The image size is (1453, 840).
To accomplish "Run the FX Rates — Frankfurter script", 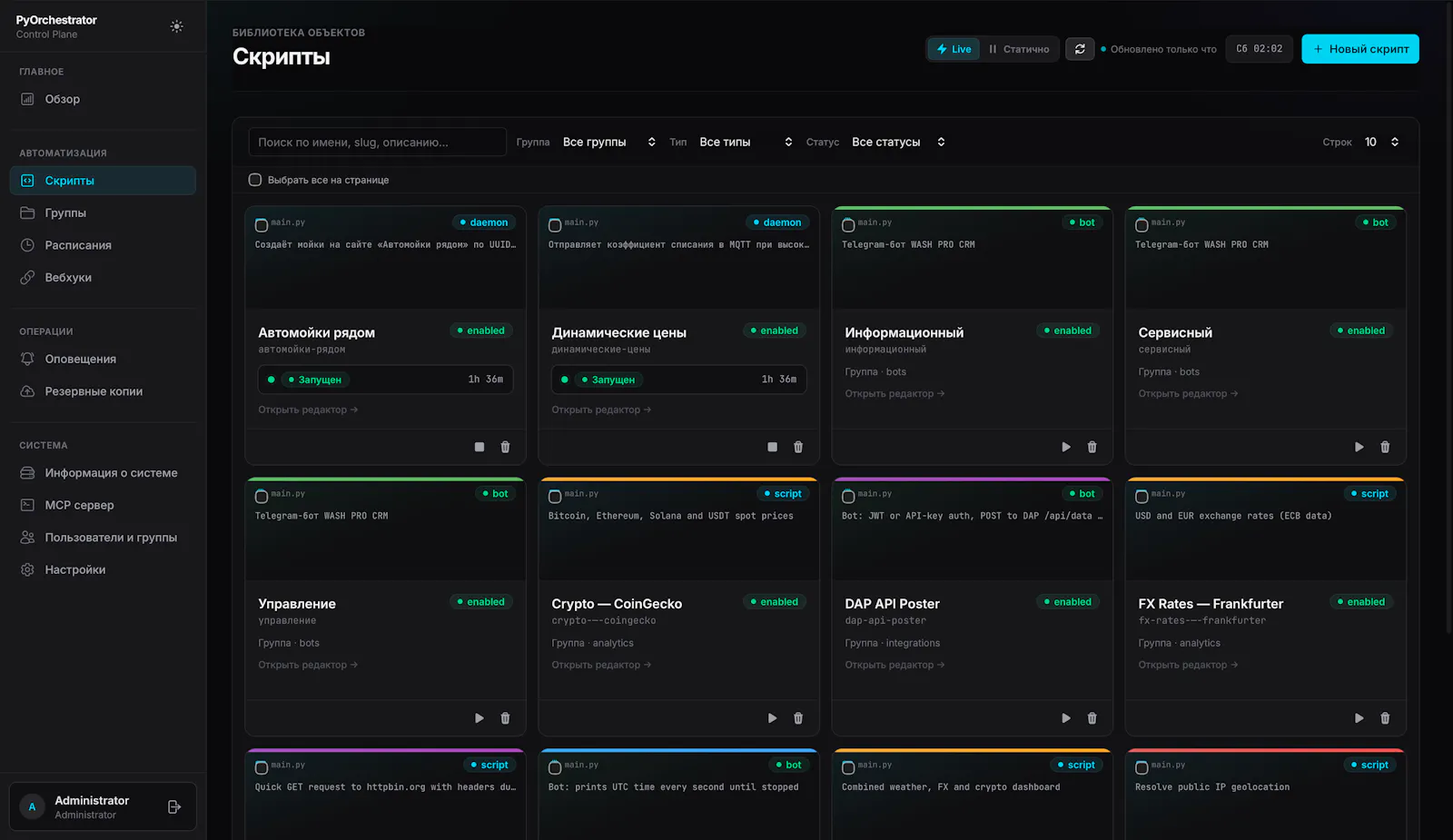I will coord(1359,718).
